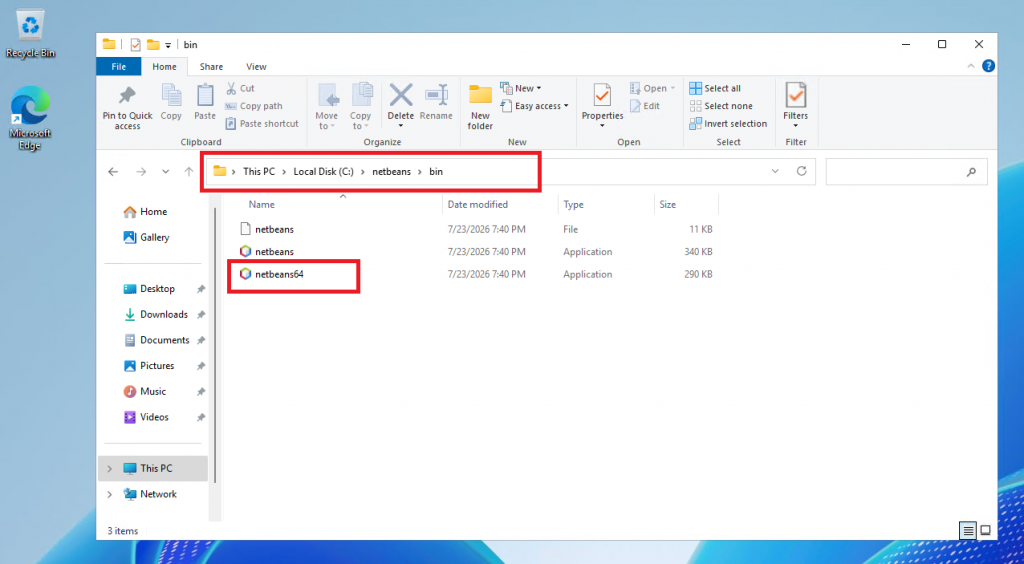This screenshot has height=564, width=1024.
Task: Go back with the Back arrow
Action: (x=113, y=172)
